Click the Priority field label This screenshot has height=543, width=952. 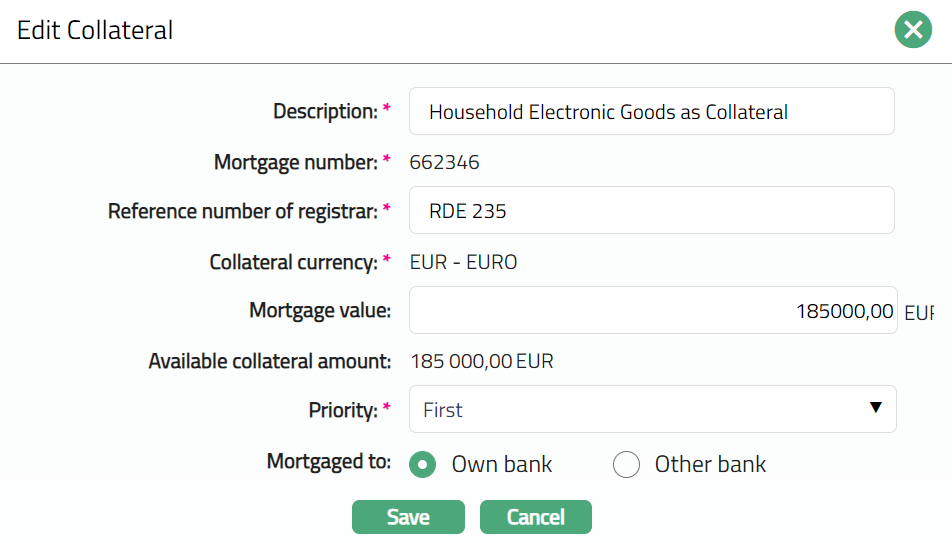click(343, 410)
